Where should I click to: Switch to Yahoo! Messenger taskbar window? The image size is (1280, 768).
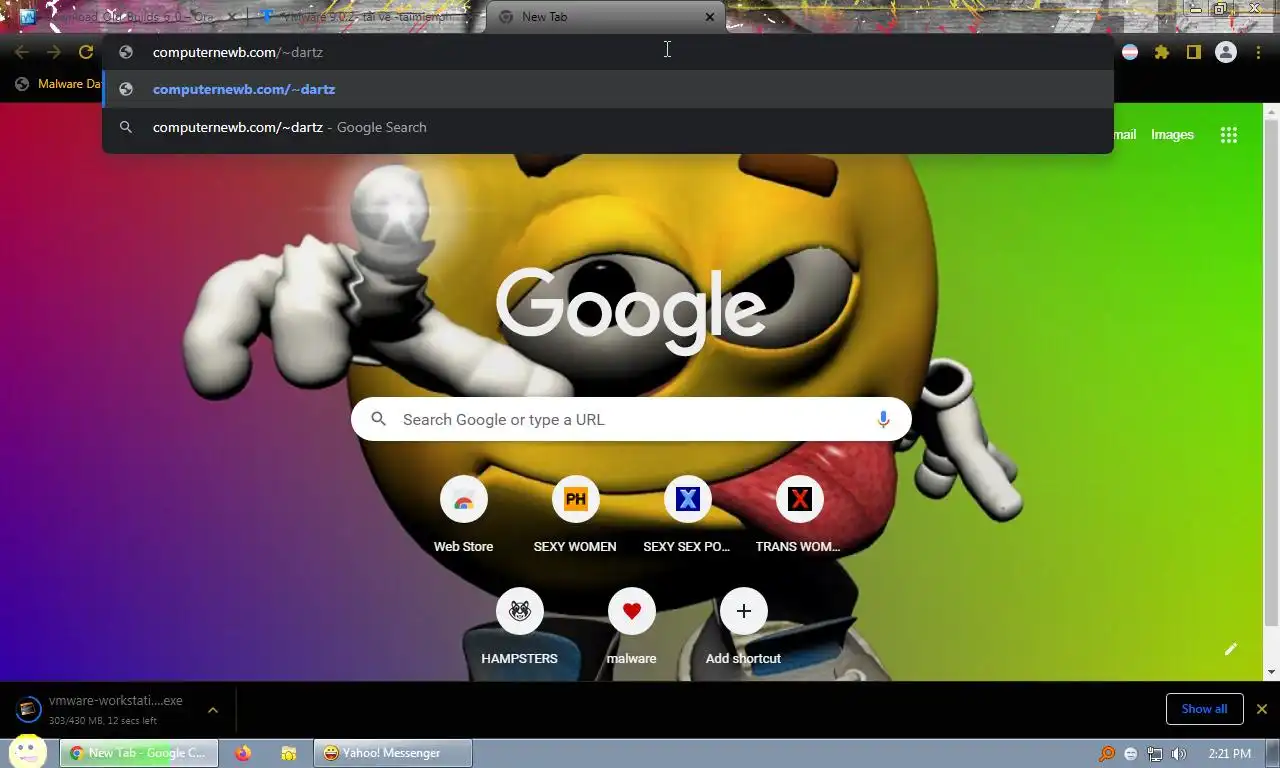coord(392,753)
